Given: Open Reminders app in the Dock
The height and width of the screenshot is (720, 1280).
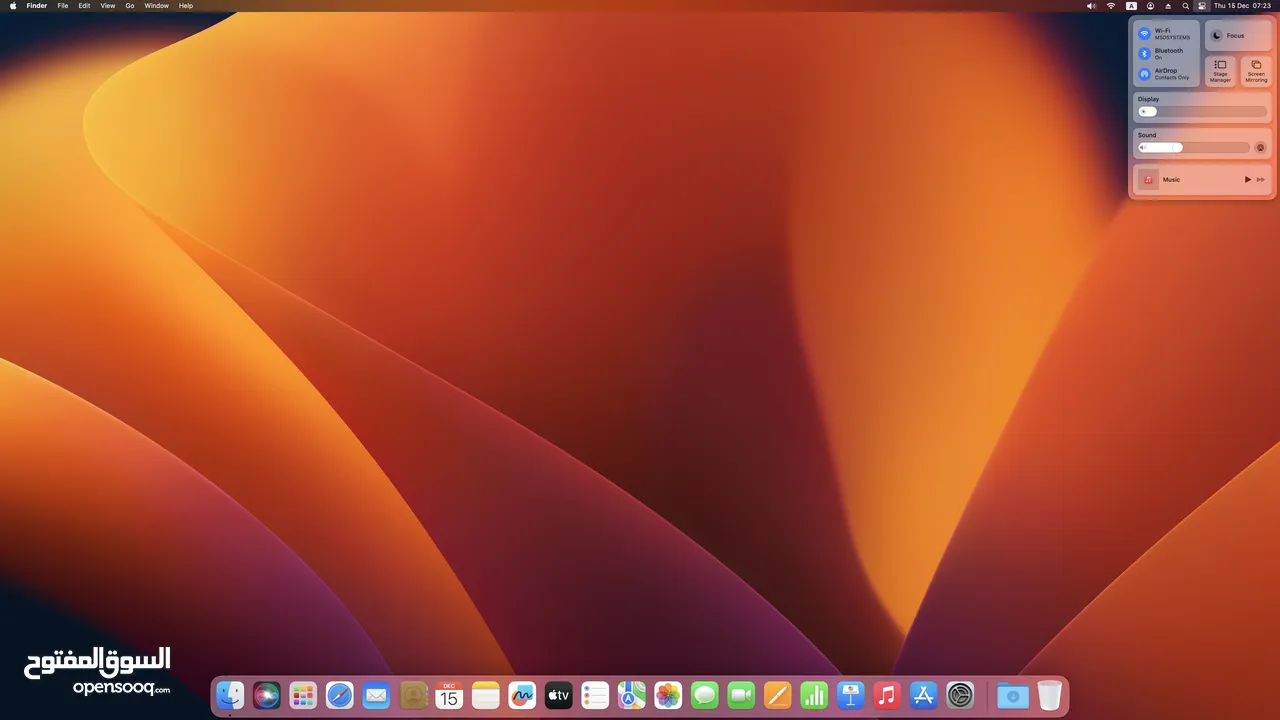Looking at the screenshot, I should coord(595,695).
